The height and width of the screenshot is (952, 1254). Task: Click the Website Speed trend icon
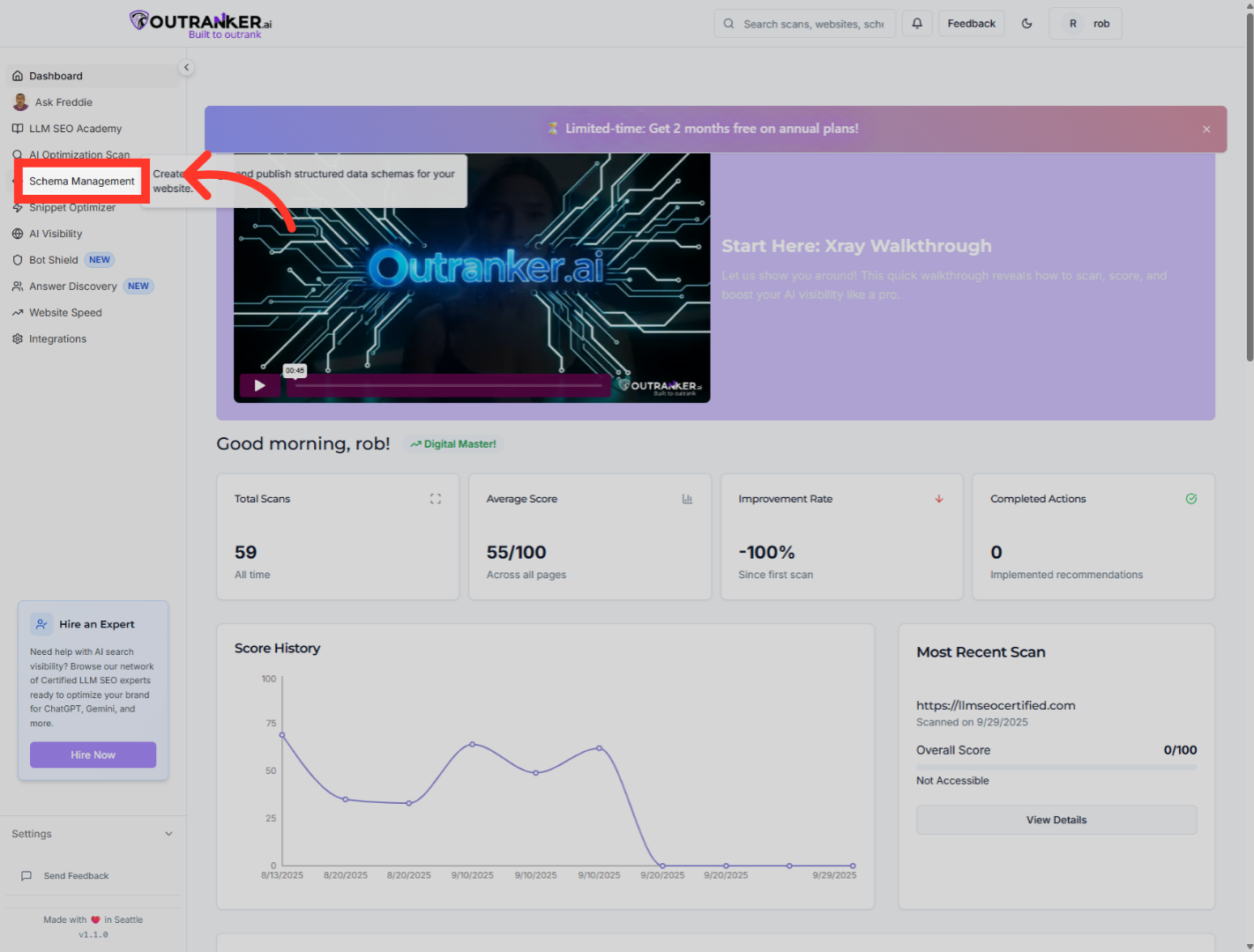click(18, 313)
